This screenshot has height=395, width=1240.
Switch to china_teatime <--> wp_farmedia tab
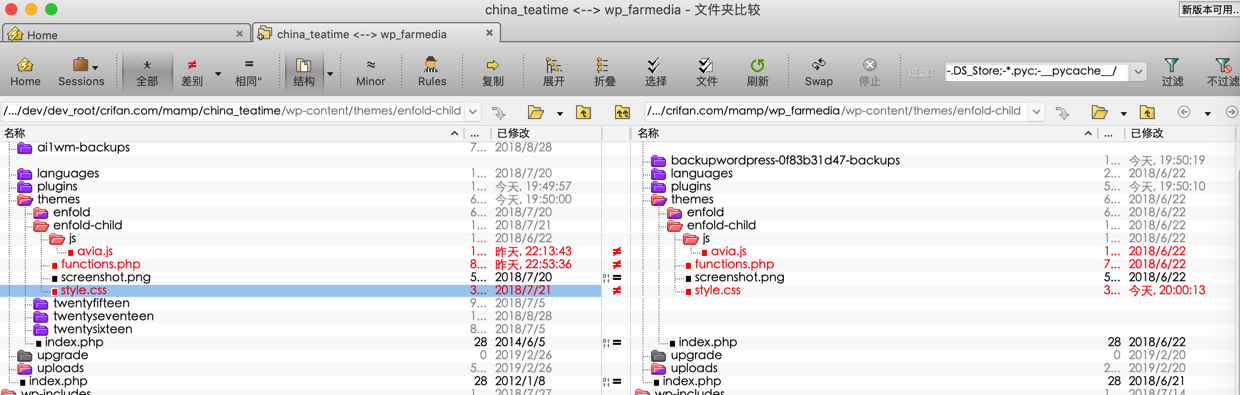pyautogui.click(x=375, y=34)
